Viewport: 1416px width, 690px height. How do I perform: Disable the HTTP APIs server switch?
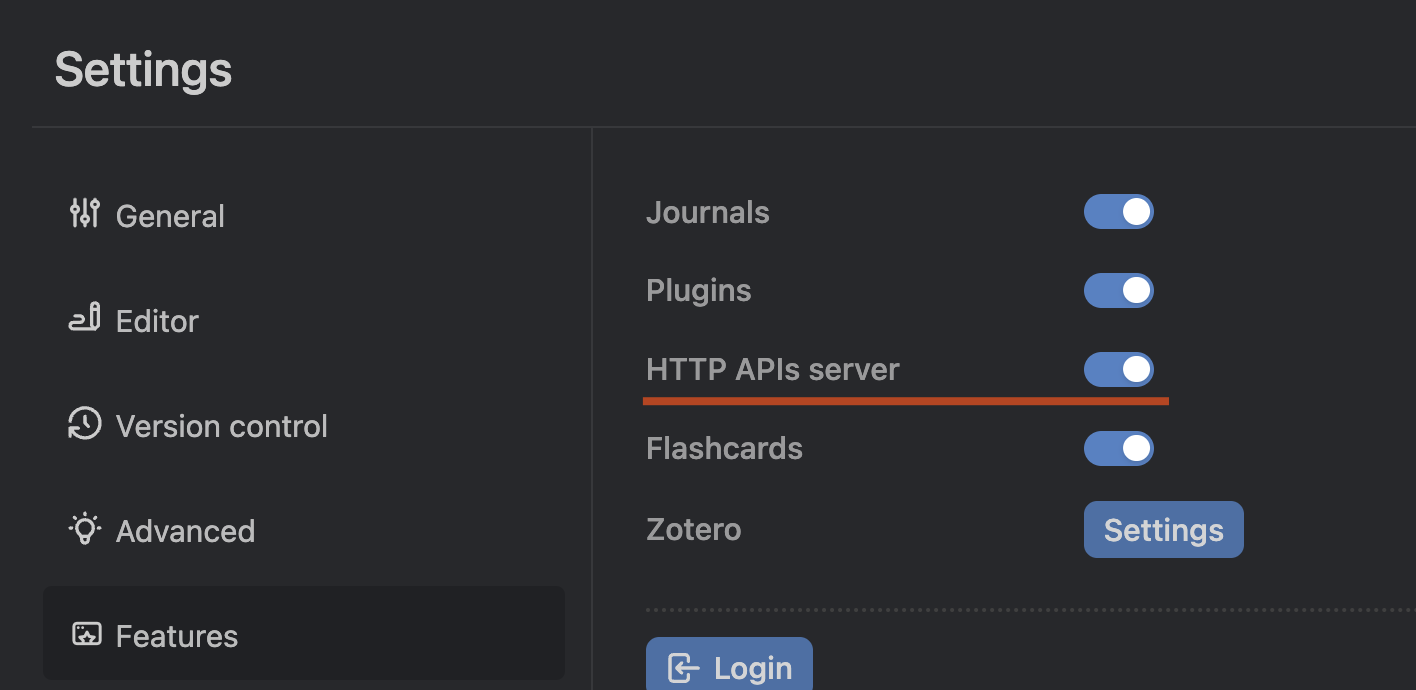(x=1119, y=370)
